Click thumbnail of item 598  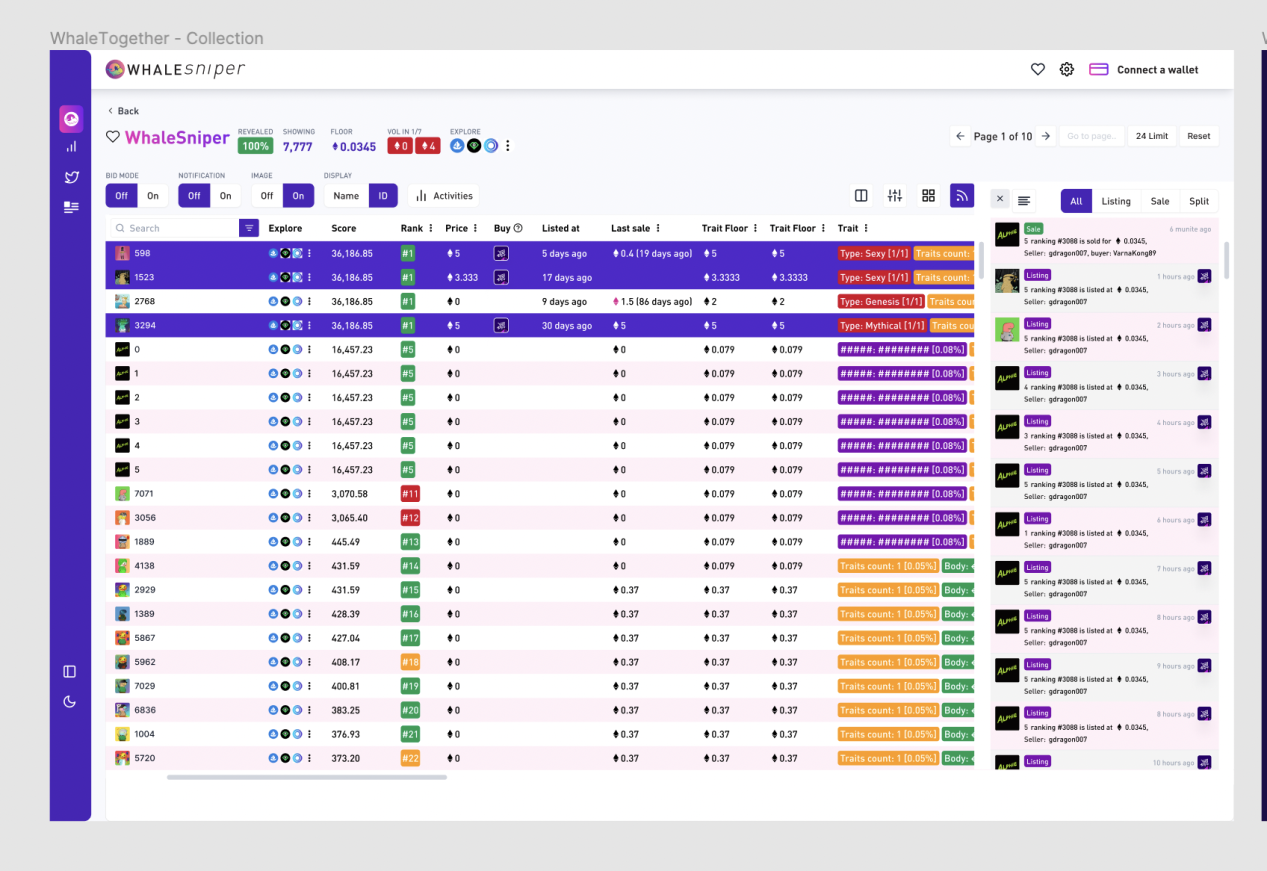point(122,253)
